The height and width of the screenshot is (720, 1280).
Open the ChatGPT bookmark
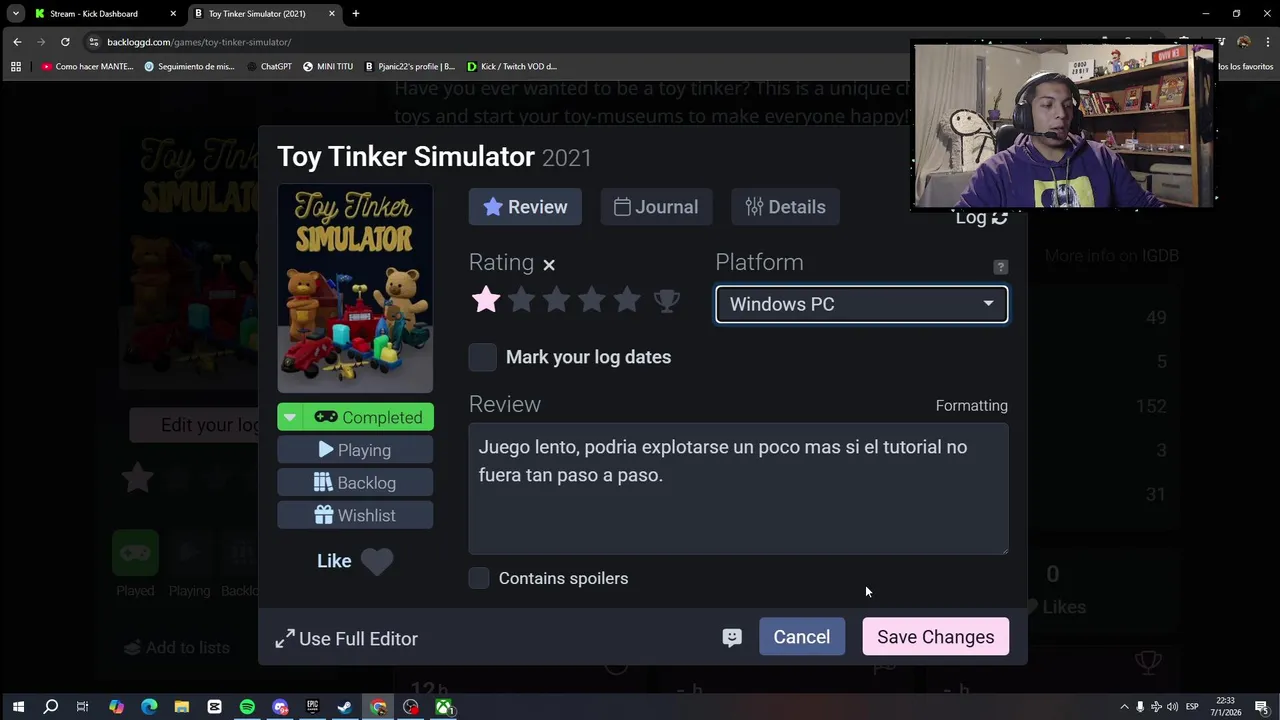[269, 66]
